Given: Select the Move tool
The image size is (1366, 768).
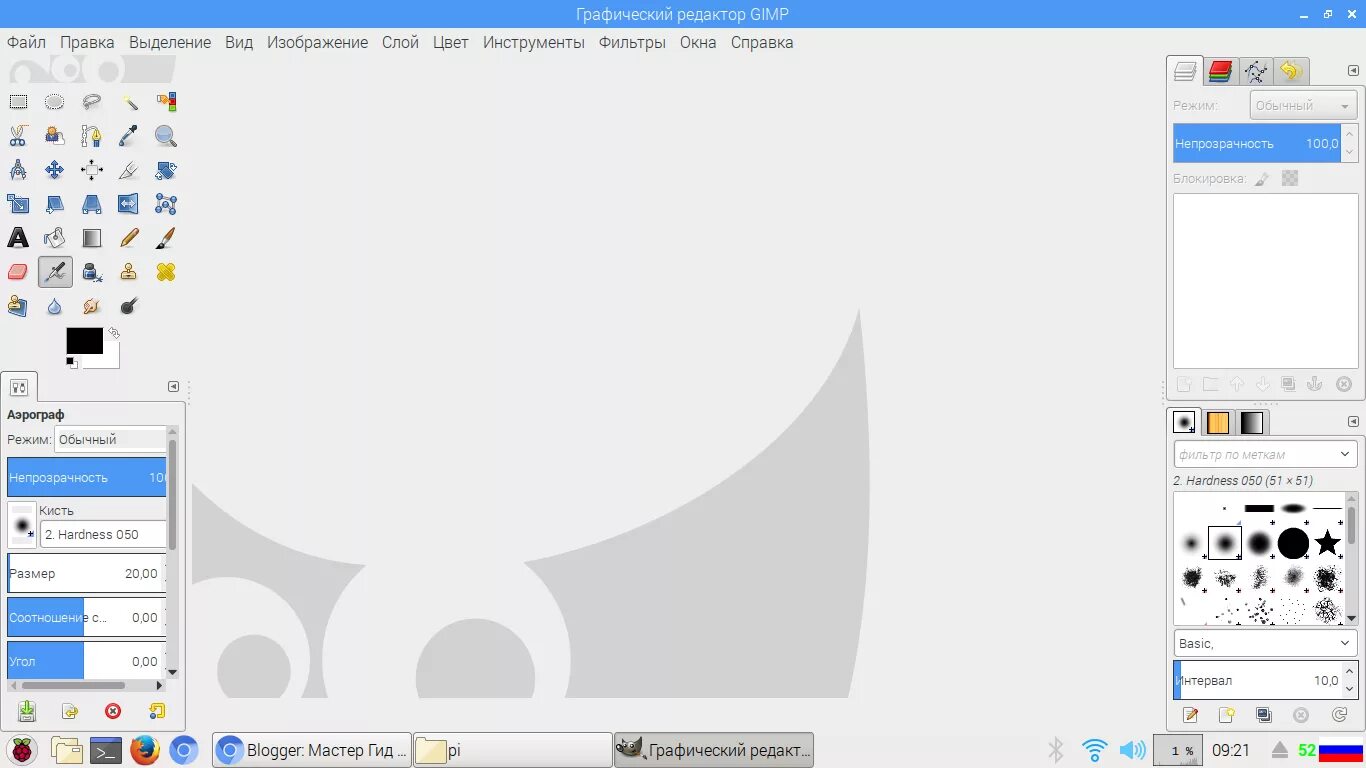Looking at the screenshot, I should 55,170.
